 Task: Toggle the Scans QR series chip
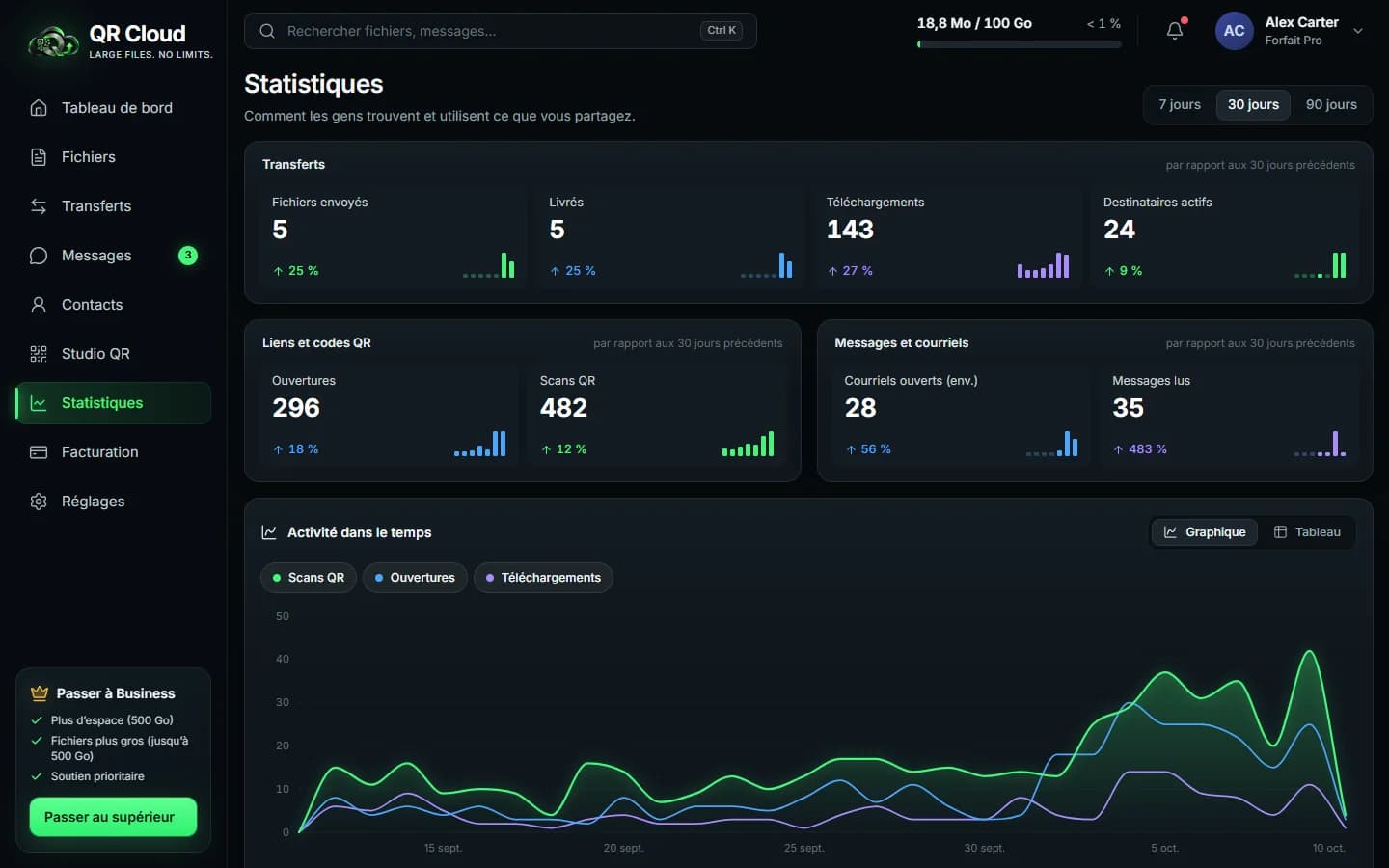(x=309, y=578)
